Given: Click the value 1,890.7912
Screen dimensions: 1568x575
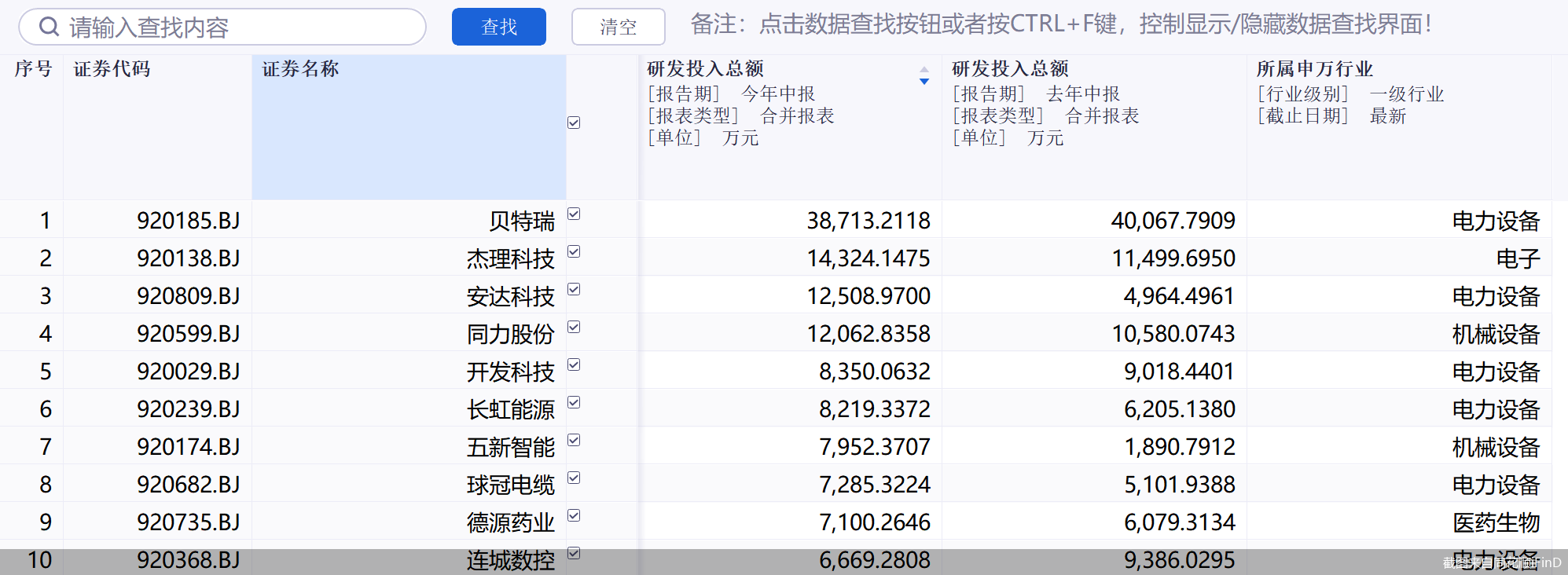Looking at the screenshot, I should [x=1180, y=447].
